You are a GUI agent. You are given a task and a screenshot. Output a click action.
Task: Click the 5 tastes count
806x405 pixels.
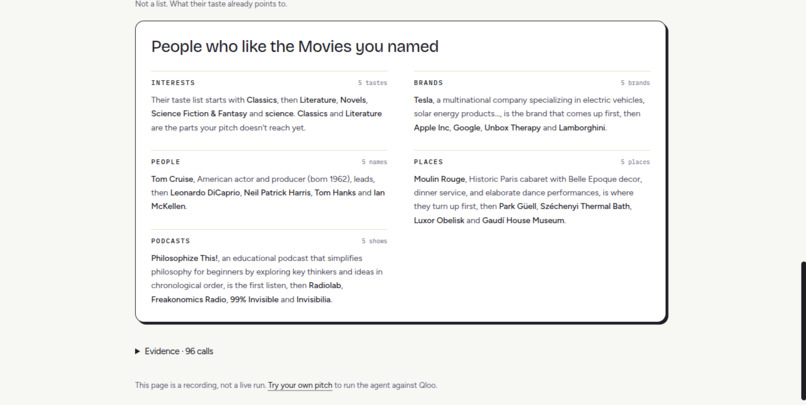click(x=373, y=83)
